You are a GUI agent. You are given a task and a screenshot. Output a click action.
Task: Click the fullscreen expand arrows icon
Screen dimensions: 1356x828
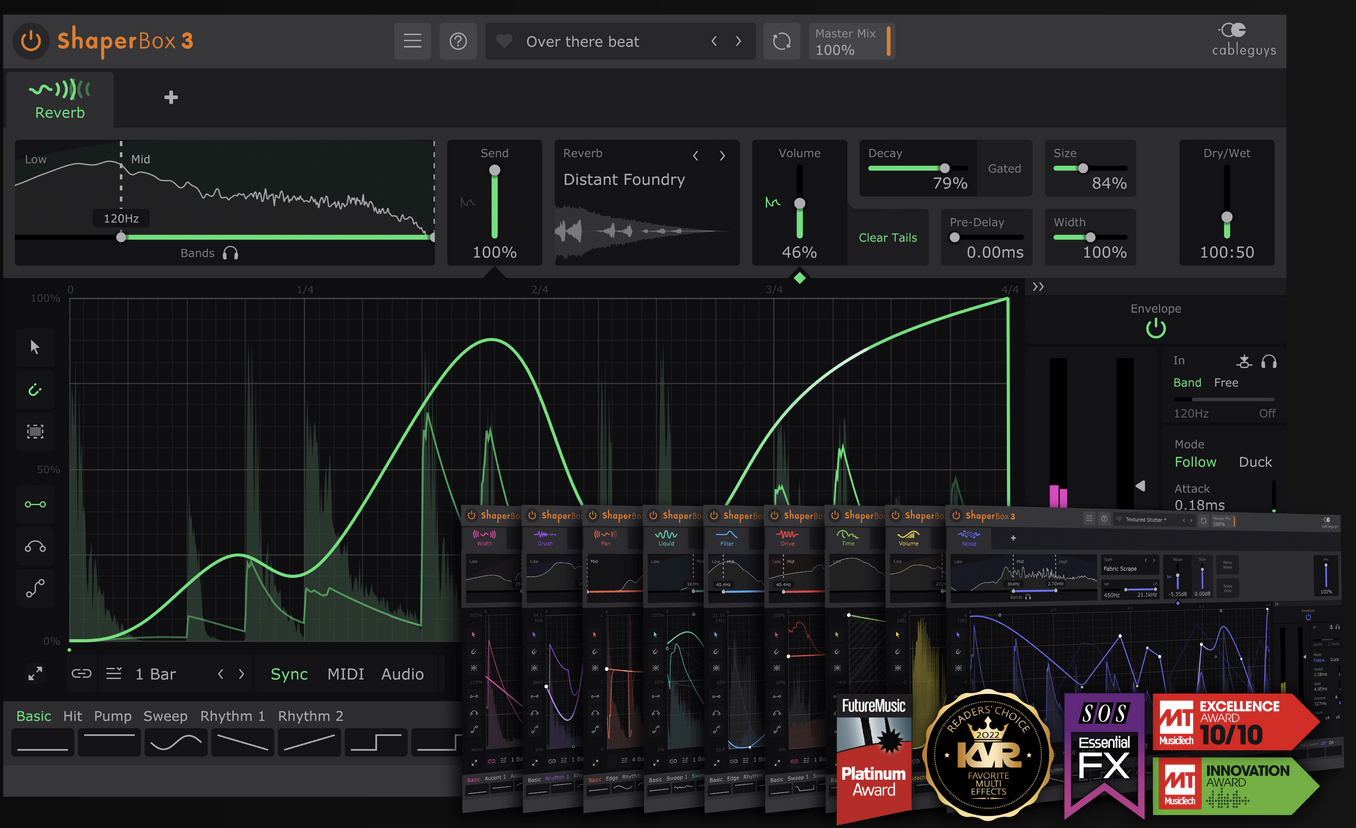pos(35,674)
